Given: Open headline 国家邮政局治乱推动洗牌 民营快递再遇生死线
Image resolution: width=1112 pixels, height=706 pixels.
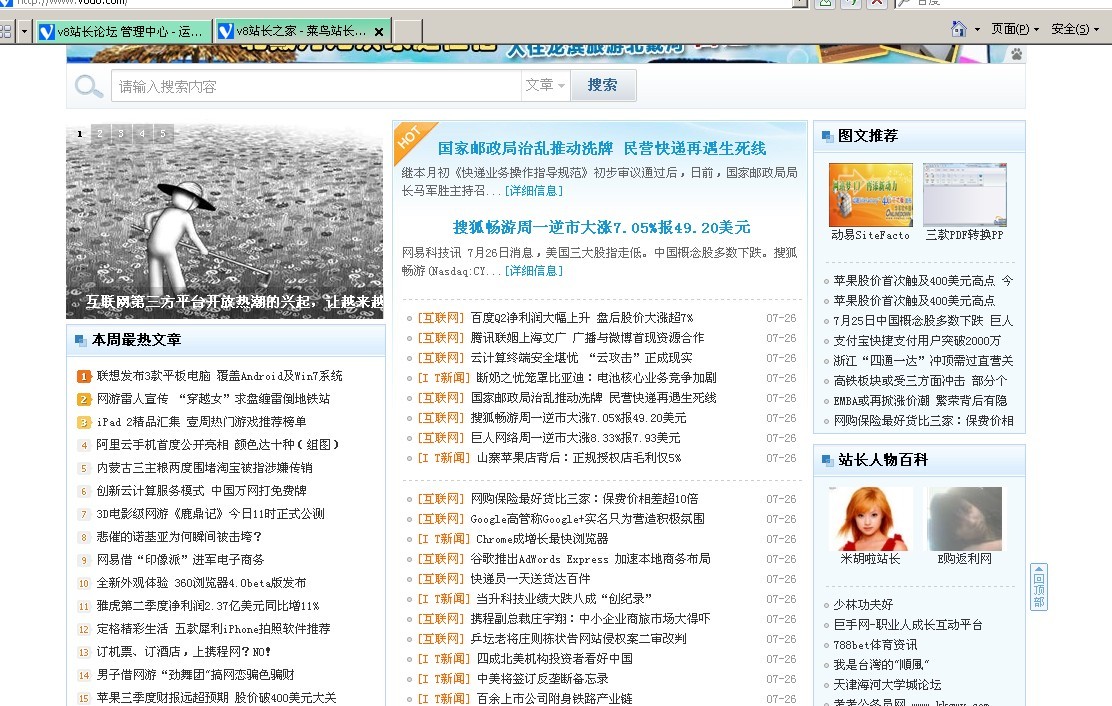Looking at the screenshot, I should pyautogui.click(x=601, y=149).
